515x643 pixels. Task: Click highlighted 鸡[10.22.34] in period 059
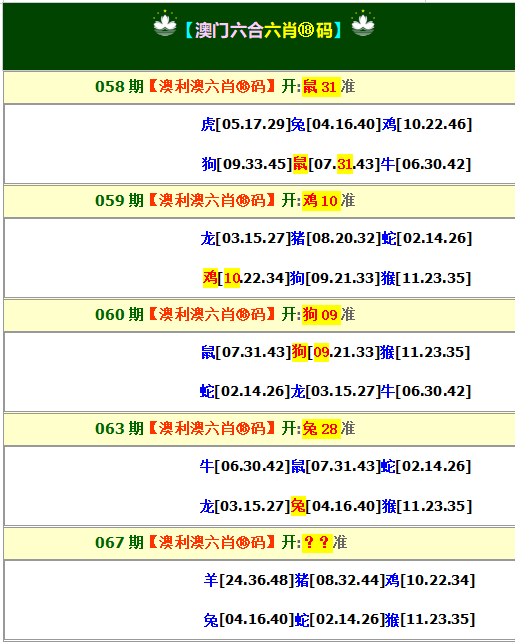pos(246,278)
